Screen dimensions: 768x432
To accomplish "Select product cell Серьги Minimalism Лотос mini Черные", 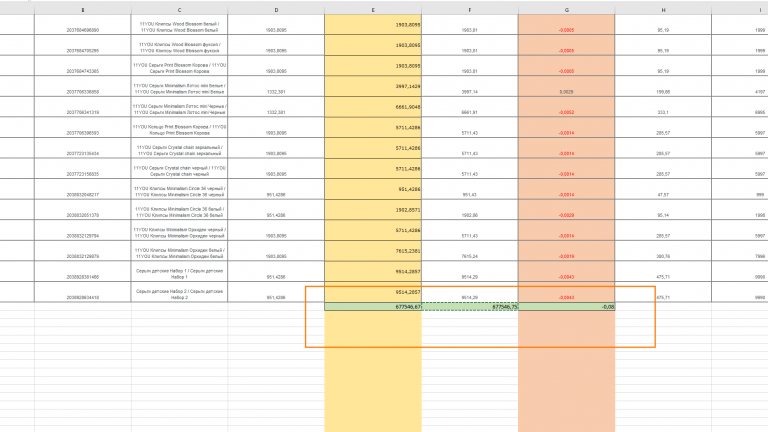I will 179,107.
